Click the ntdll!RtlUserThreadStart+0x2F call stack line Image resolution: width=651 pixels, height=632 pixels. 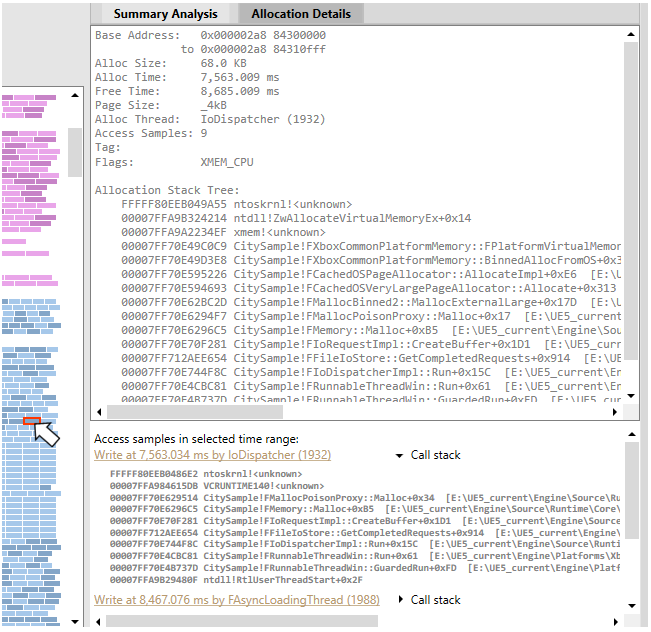[236, 580]
